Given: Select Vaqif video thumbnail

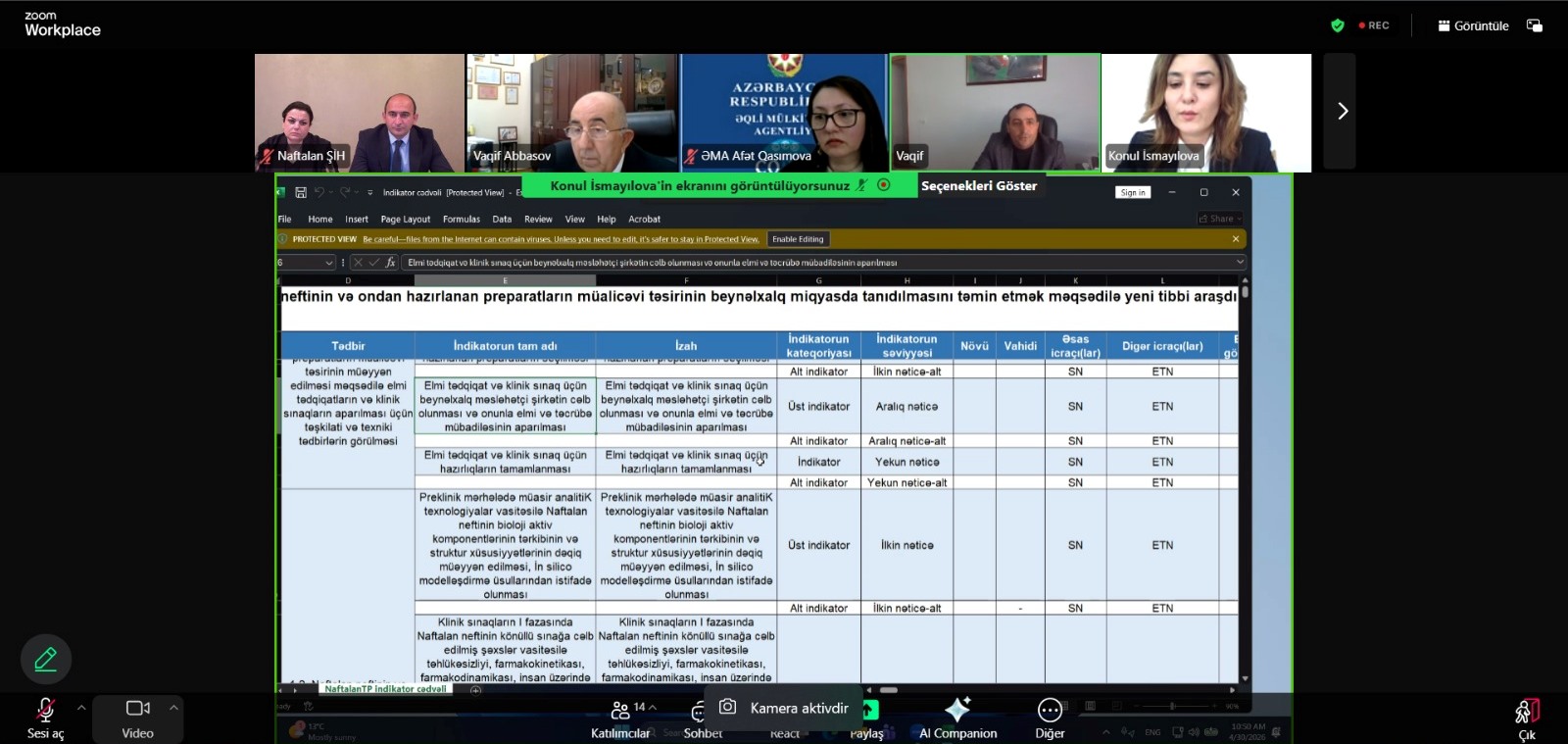Looking at the screenshot, I should pos(996,113).
